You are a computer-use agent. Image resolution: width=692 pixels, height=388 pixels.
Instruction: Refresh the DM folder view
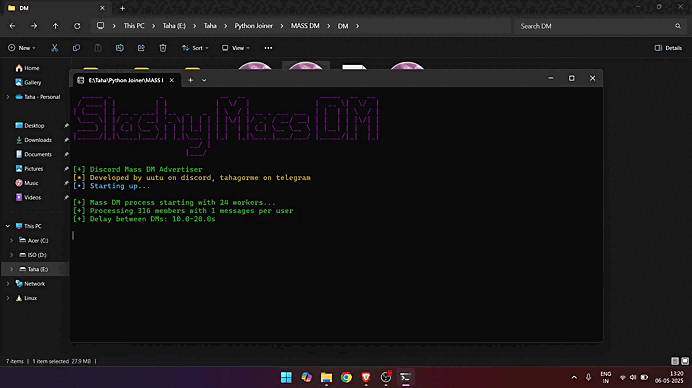click(x=77, y=26)
